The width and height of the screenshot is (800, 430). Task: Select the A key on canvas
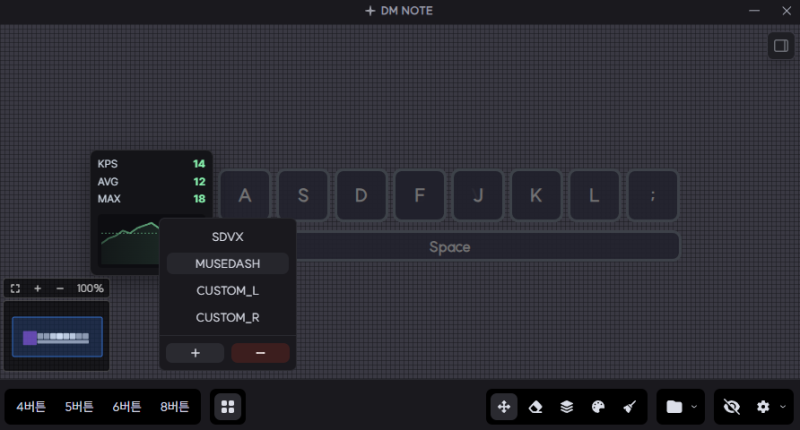pos(245,195)
